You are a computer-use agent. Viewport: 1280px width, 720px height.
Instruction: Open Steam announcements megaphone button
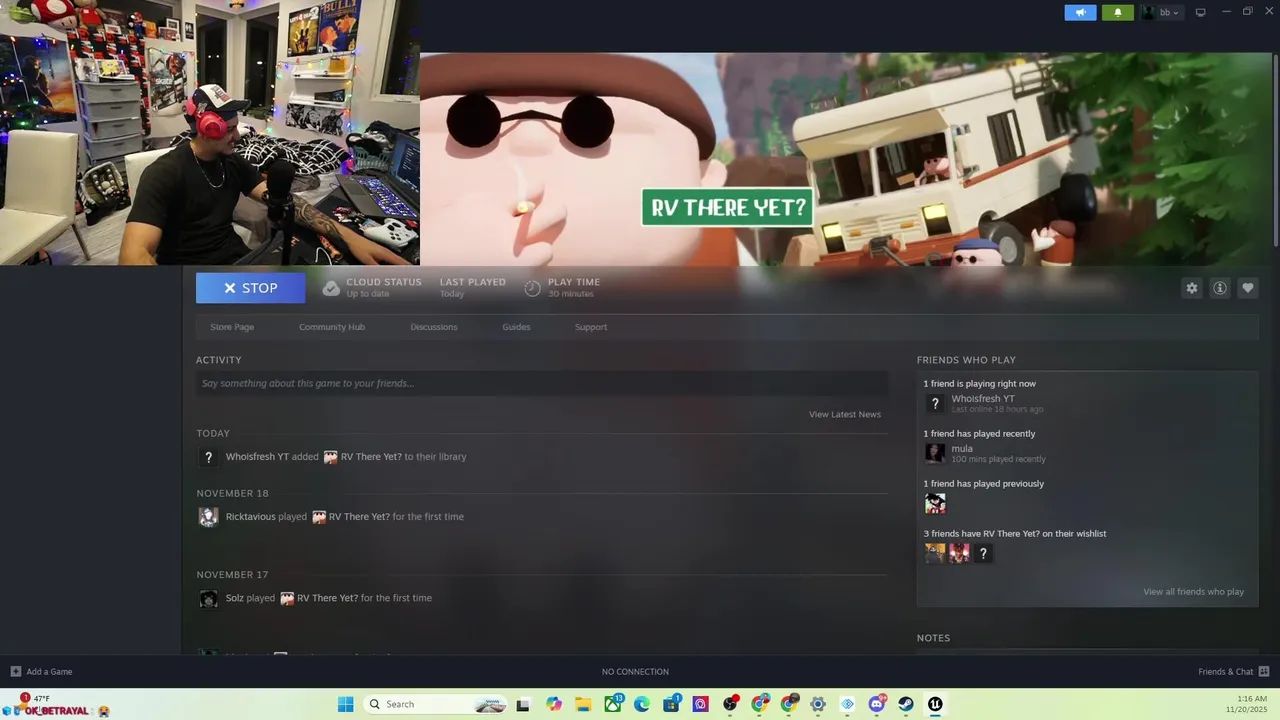(x=1080, y=12)
